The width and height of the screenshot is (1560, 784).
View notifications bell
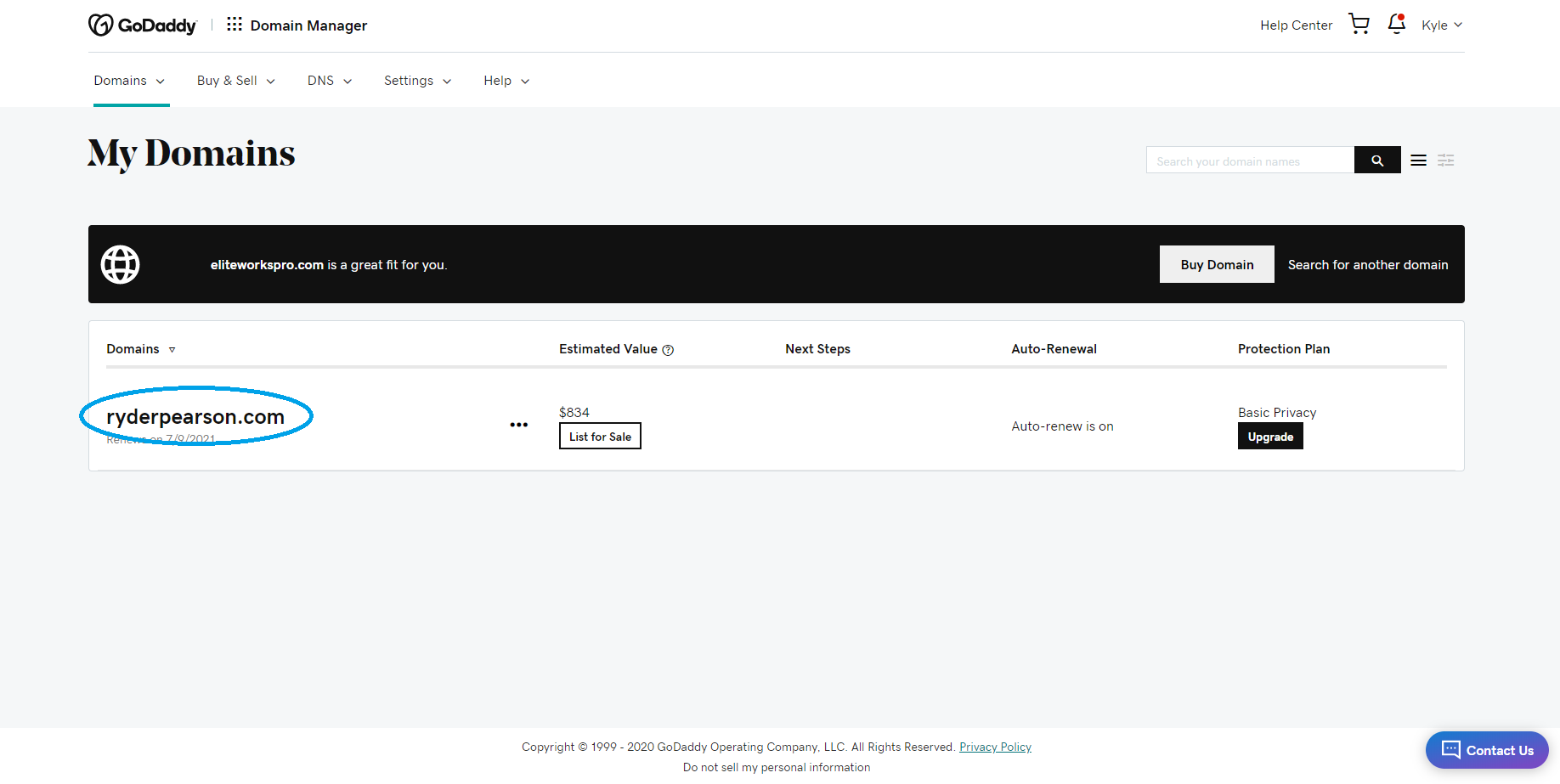tap(1396, 25)
